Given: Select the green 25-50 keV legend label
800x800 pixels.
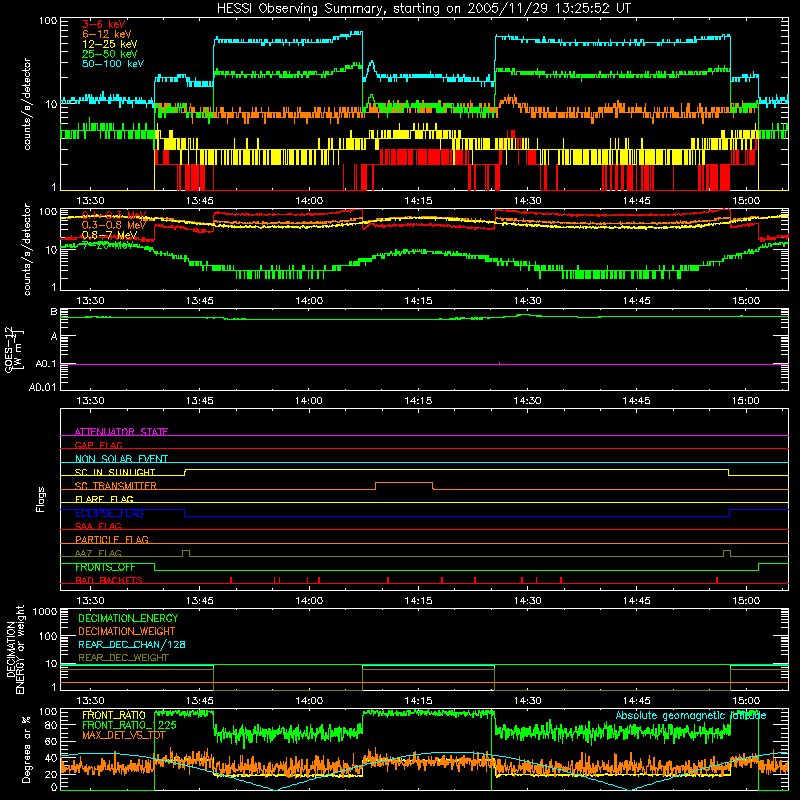Looking at the screenshot, I should [109, 54].
